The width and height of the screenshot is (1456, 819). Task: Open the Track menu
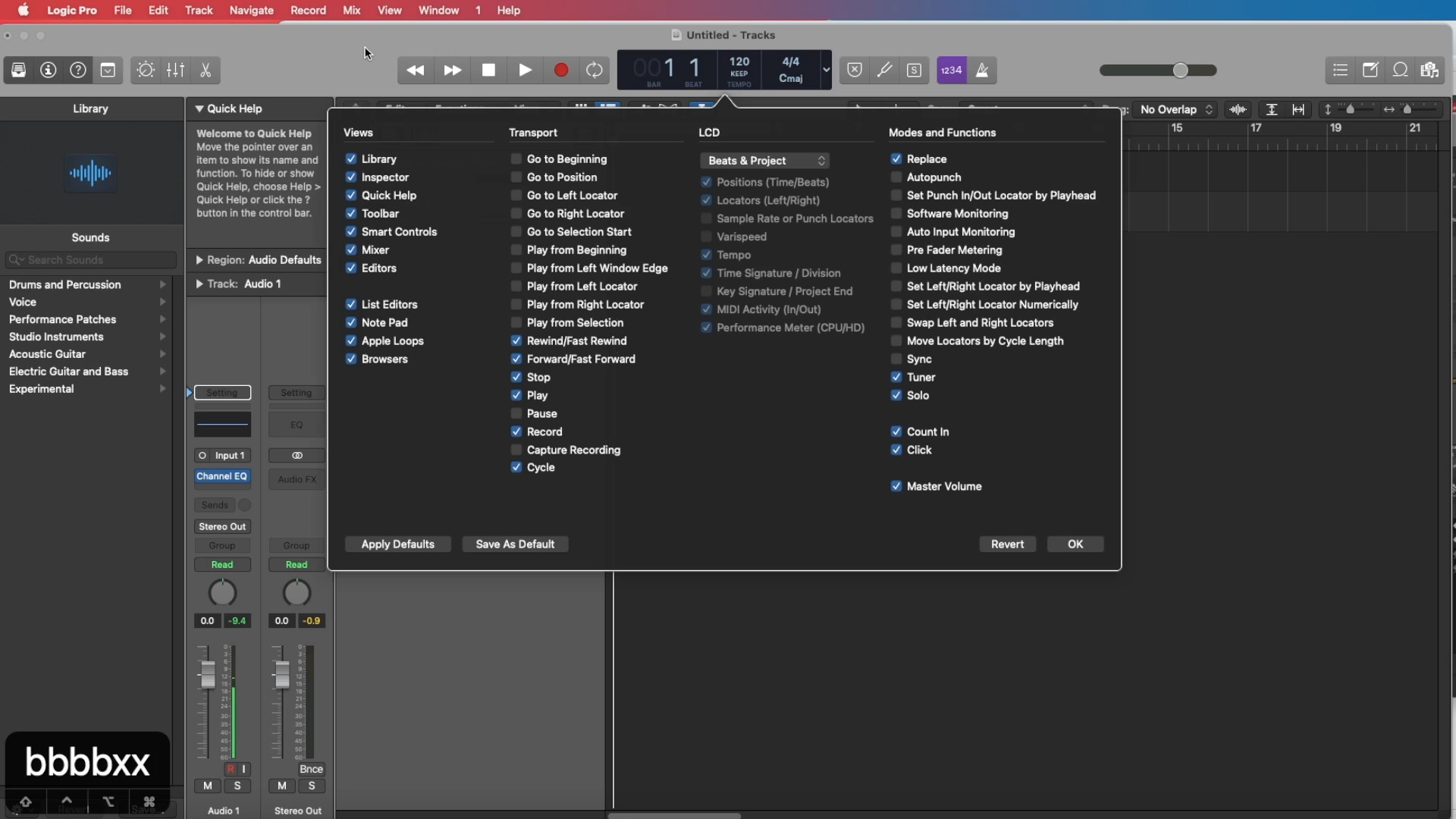coord(199,11)
